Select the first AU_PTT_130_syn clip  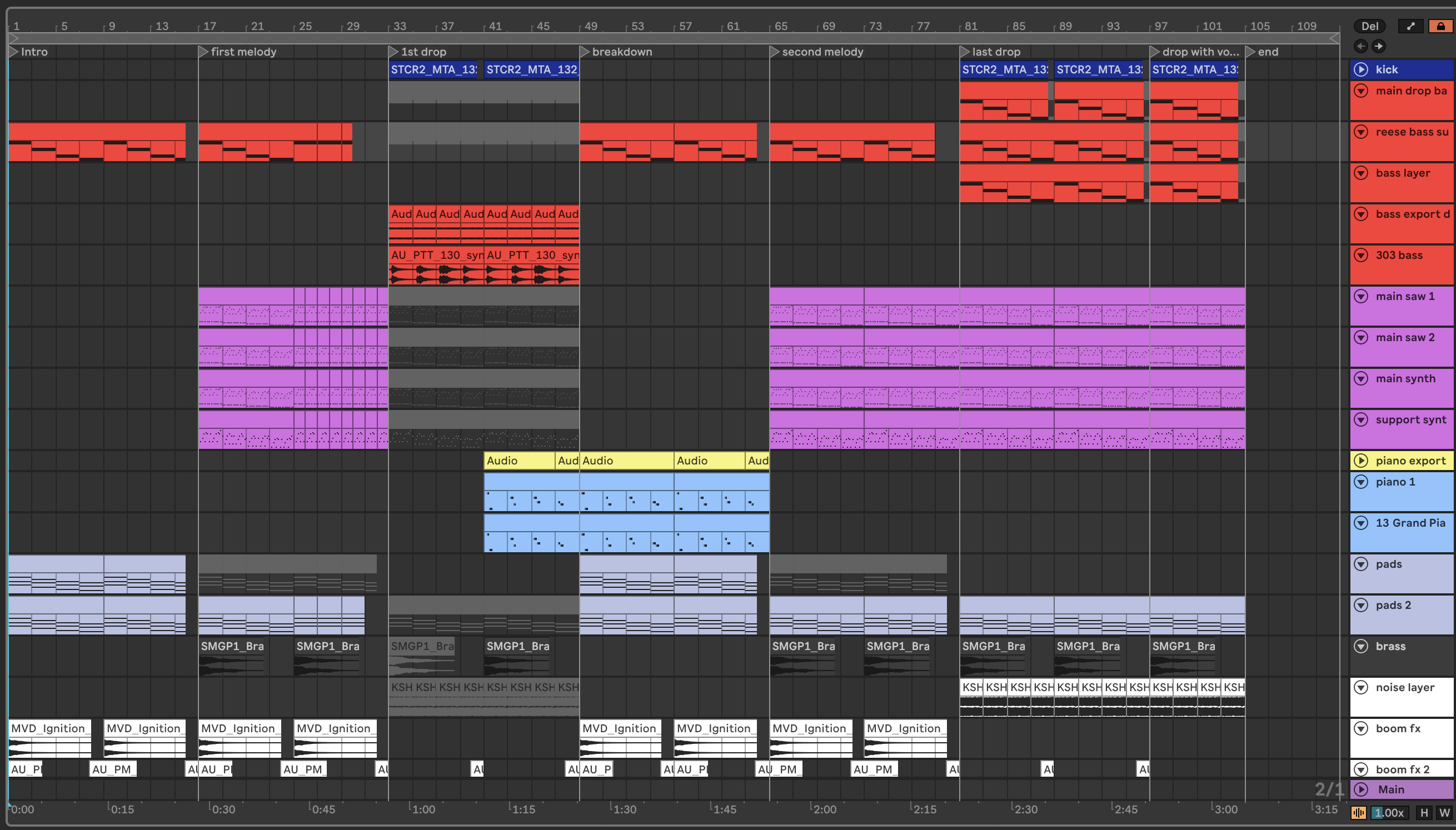pyautogui.click(x=436, y=265)
